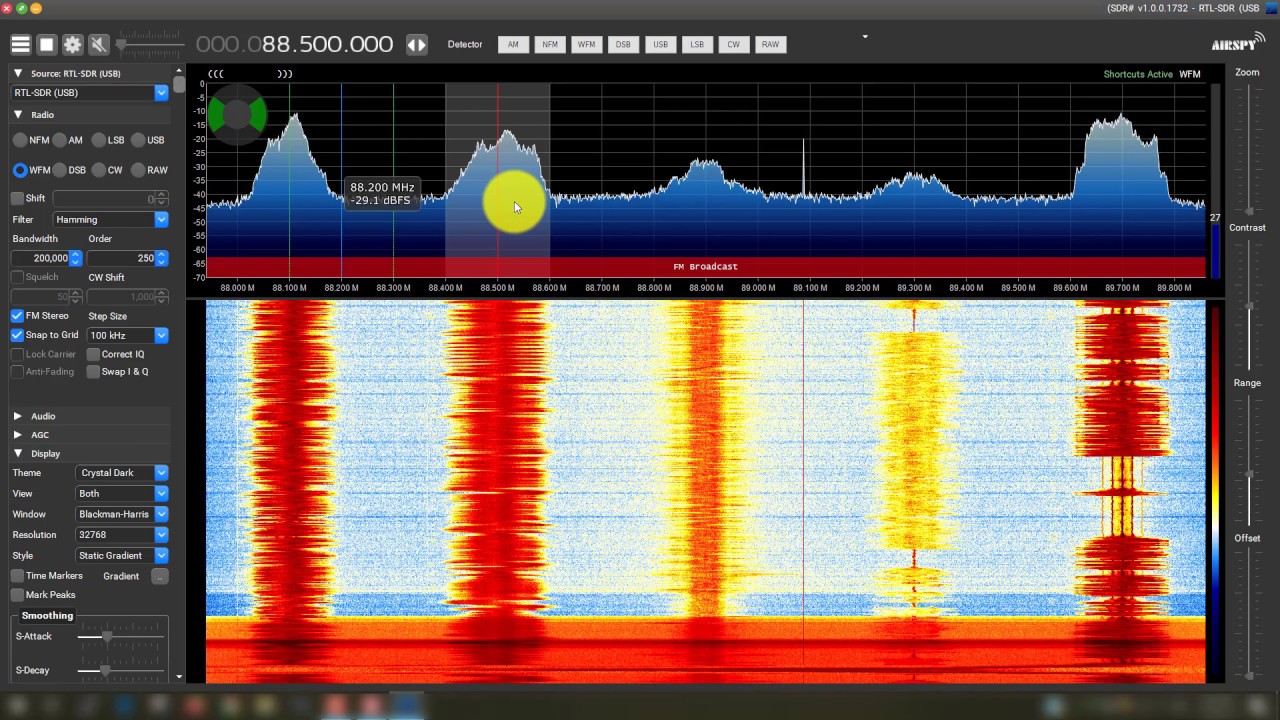Enable the Swap I & Q checkbox
Viewport: 1280px width, 720px height.
93,372
